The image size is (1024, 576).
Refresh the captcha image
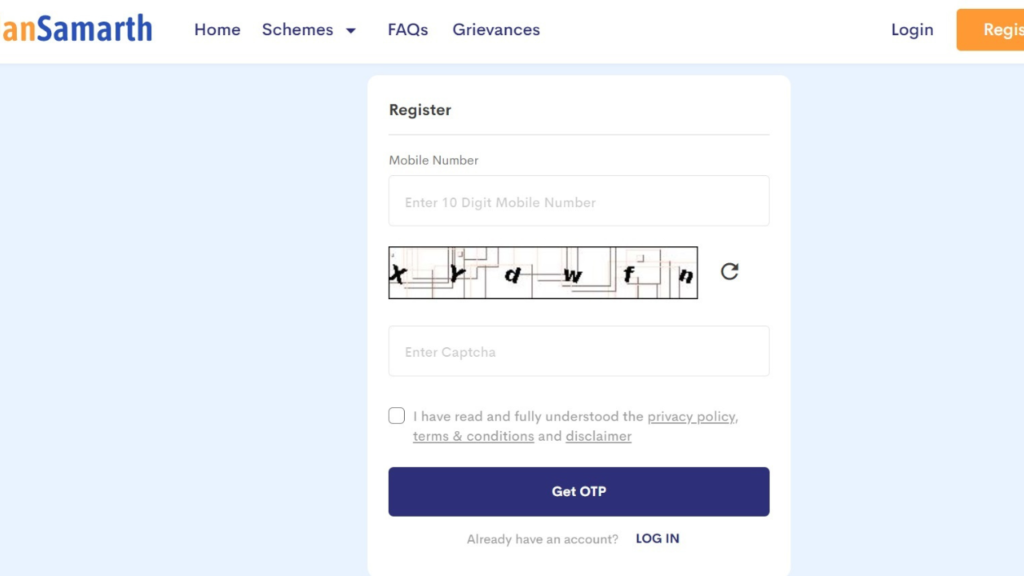coord(729,272)
